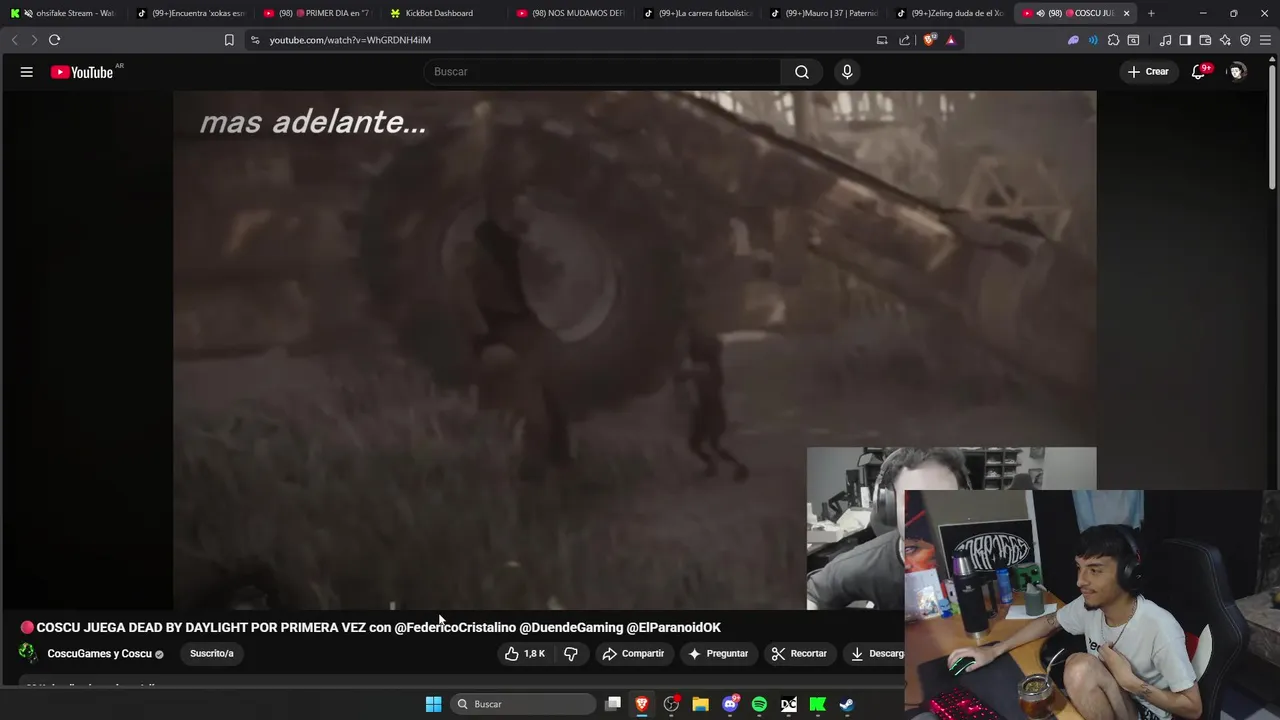The height and width of the screenshot is (720, 1280).
Task: Open a new browser tab
Action: (1151, 13)
